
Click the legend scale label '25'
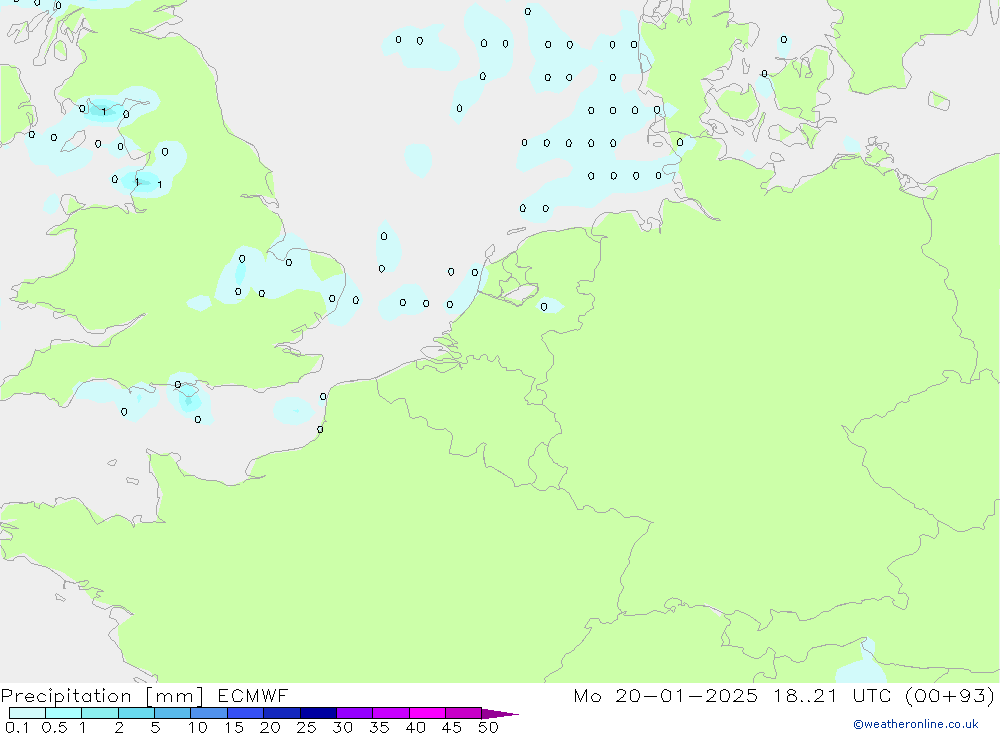(307, 727)
